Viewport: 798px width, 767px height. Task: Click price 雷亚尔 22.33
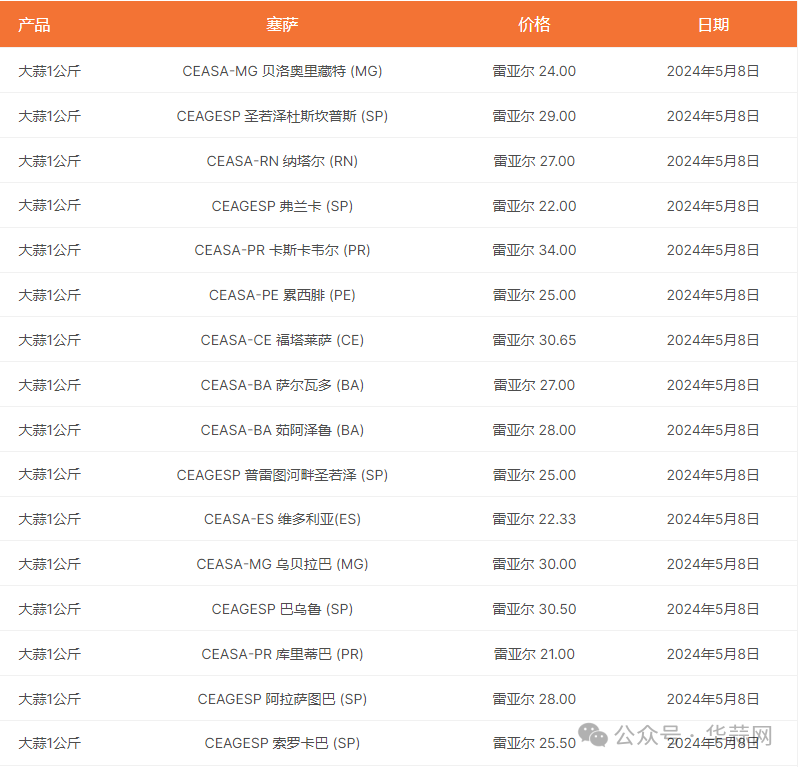(534, 519)
